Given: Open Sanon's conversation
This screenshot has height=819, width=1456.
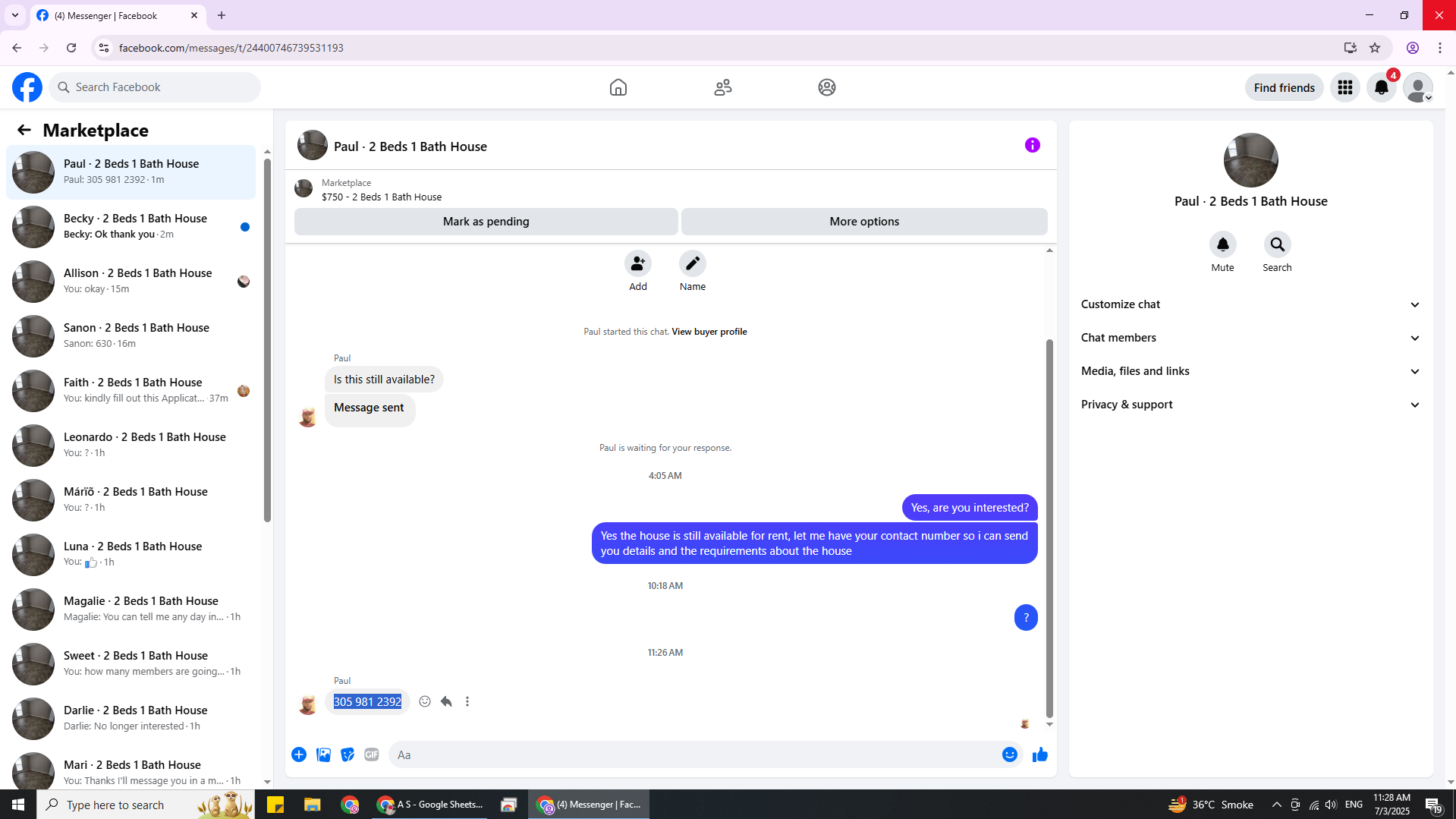Looking at the screenshot, I should coord(131,335).
